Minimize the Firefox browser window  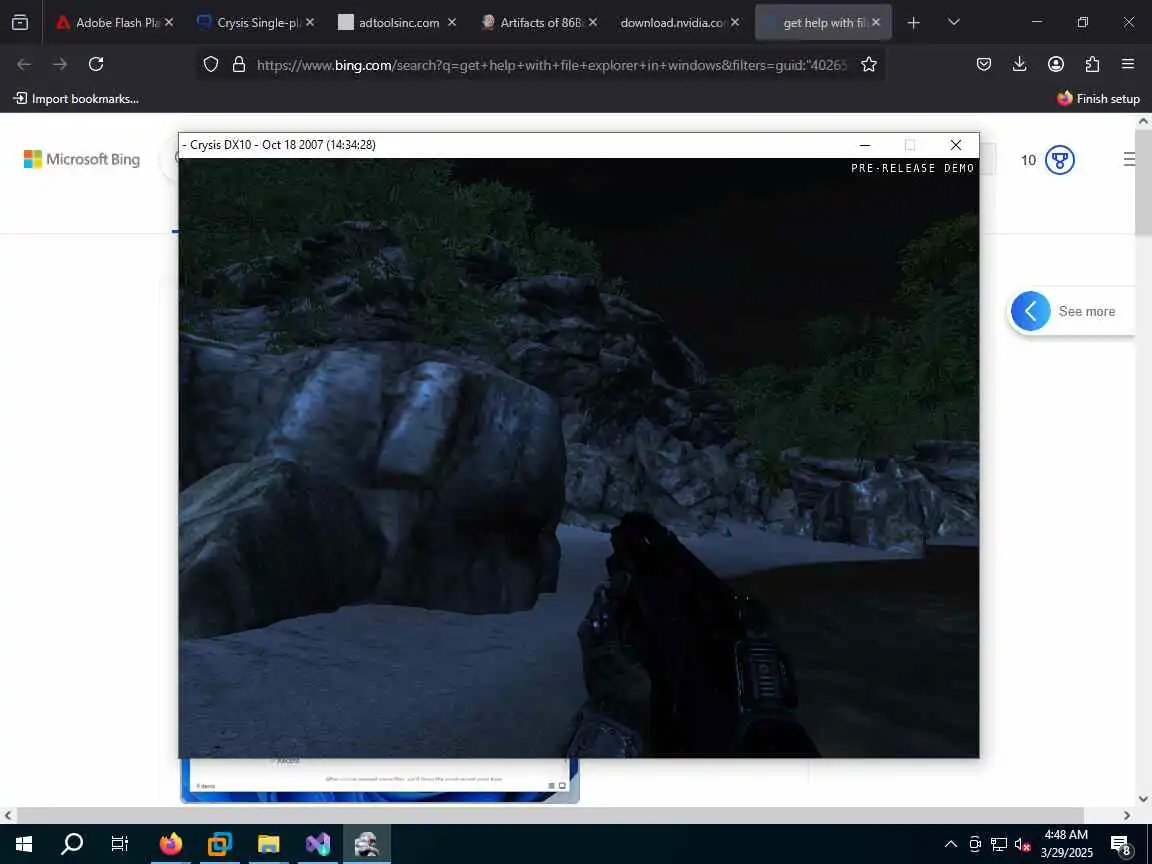(1037, 23)
